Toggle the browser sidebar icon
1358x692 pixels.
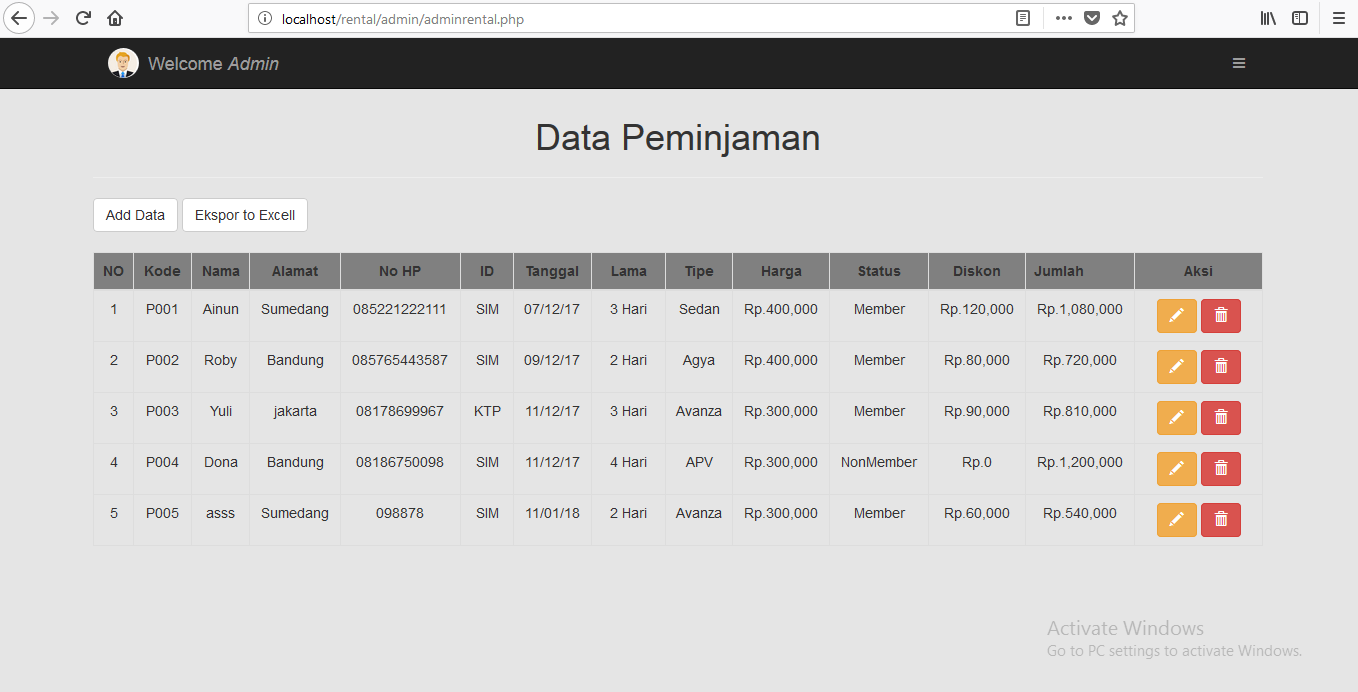click(x=1300, y=18)
